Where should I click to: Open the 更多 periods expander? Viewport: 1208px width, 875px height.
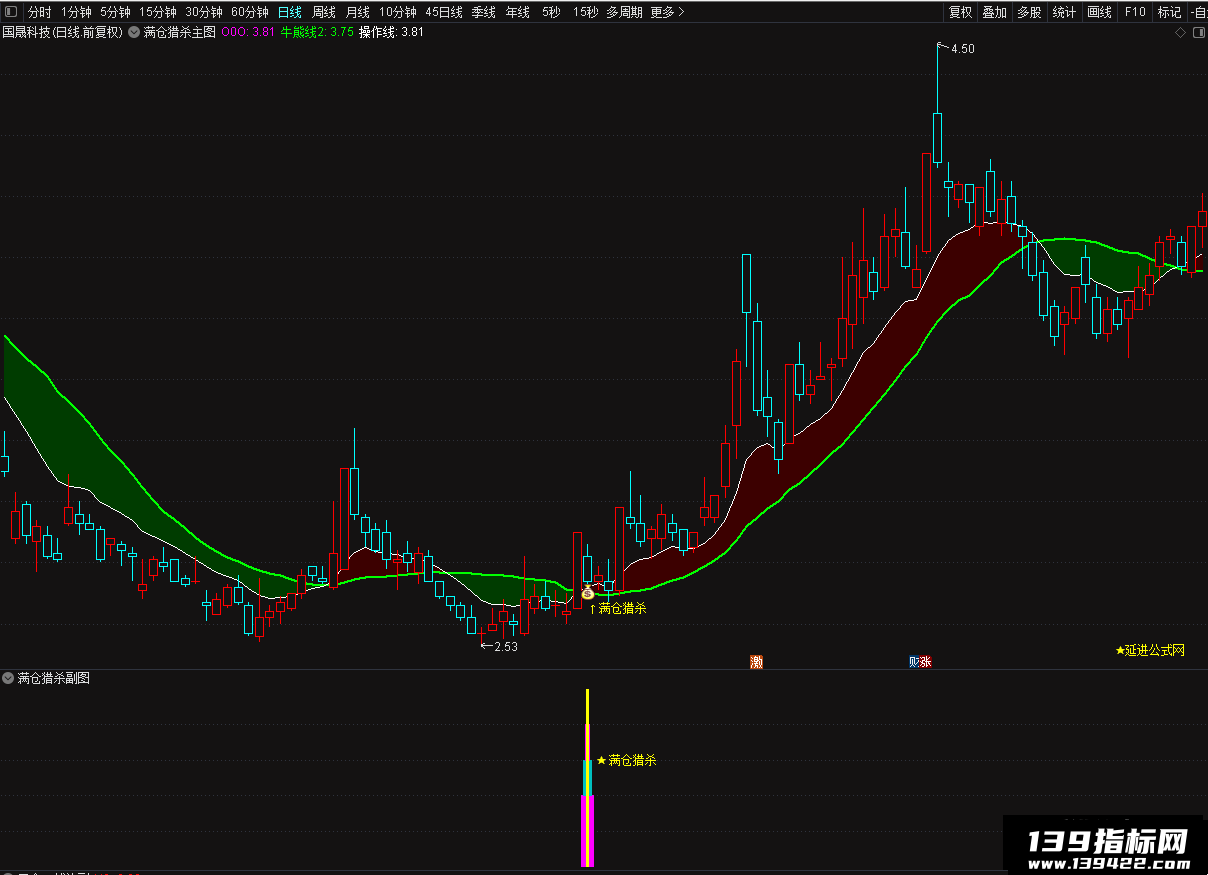click(667, 12)
